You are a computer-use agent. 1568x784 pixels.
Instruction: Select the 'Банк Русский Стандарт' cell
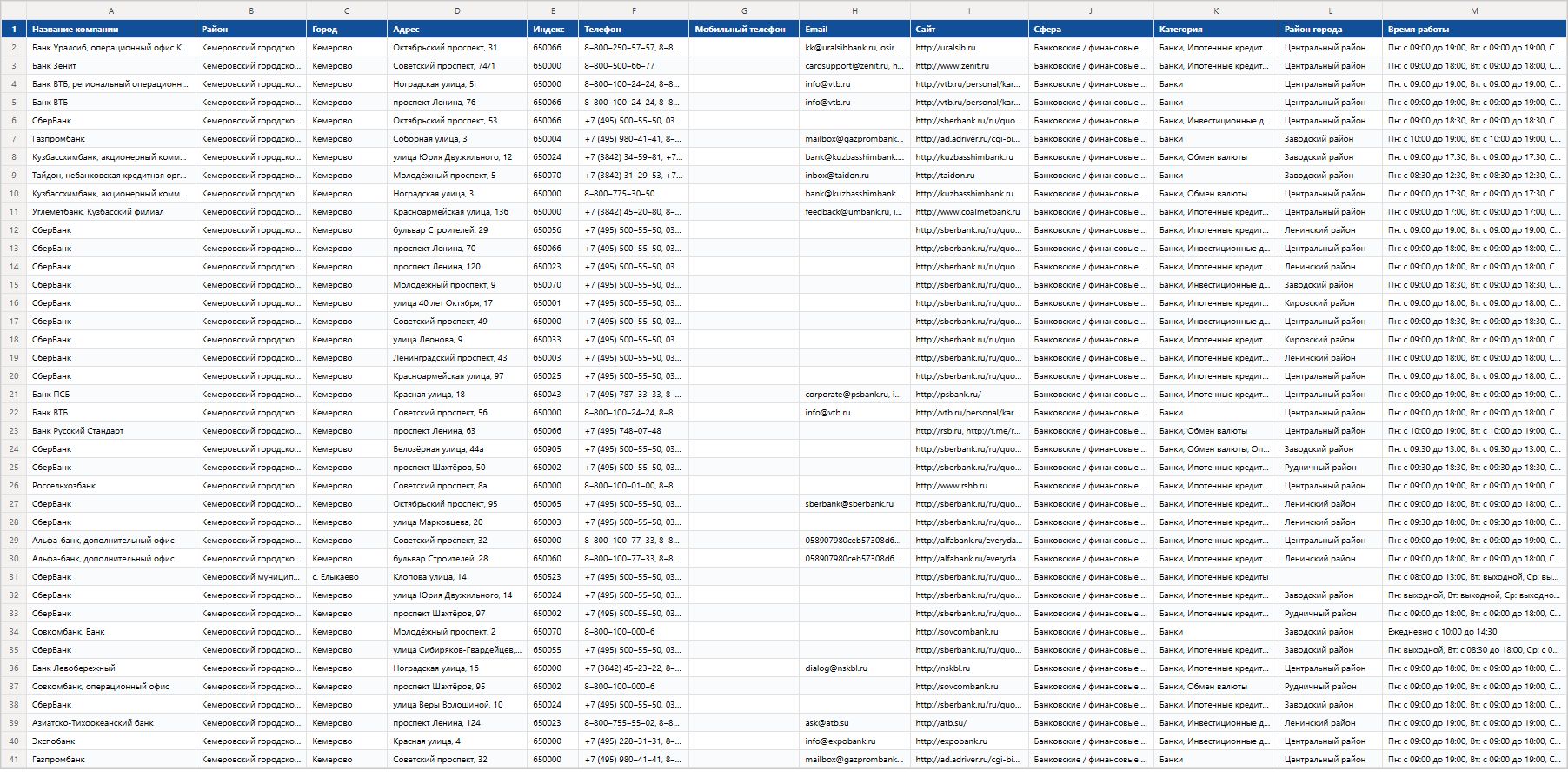(x=111, y=431)
